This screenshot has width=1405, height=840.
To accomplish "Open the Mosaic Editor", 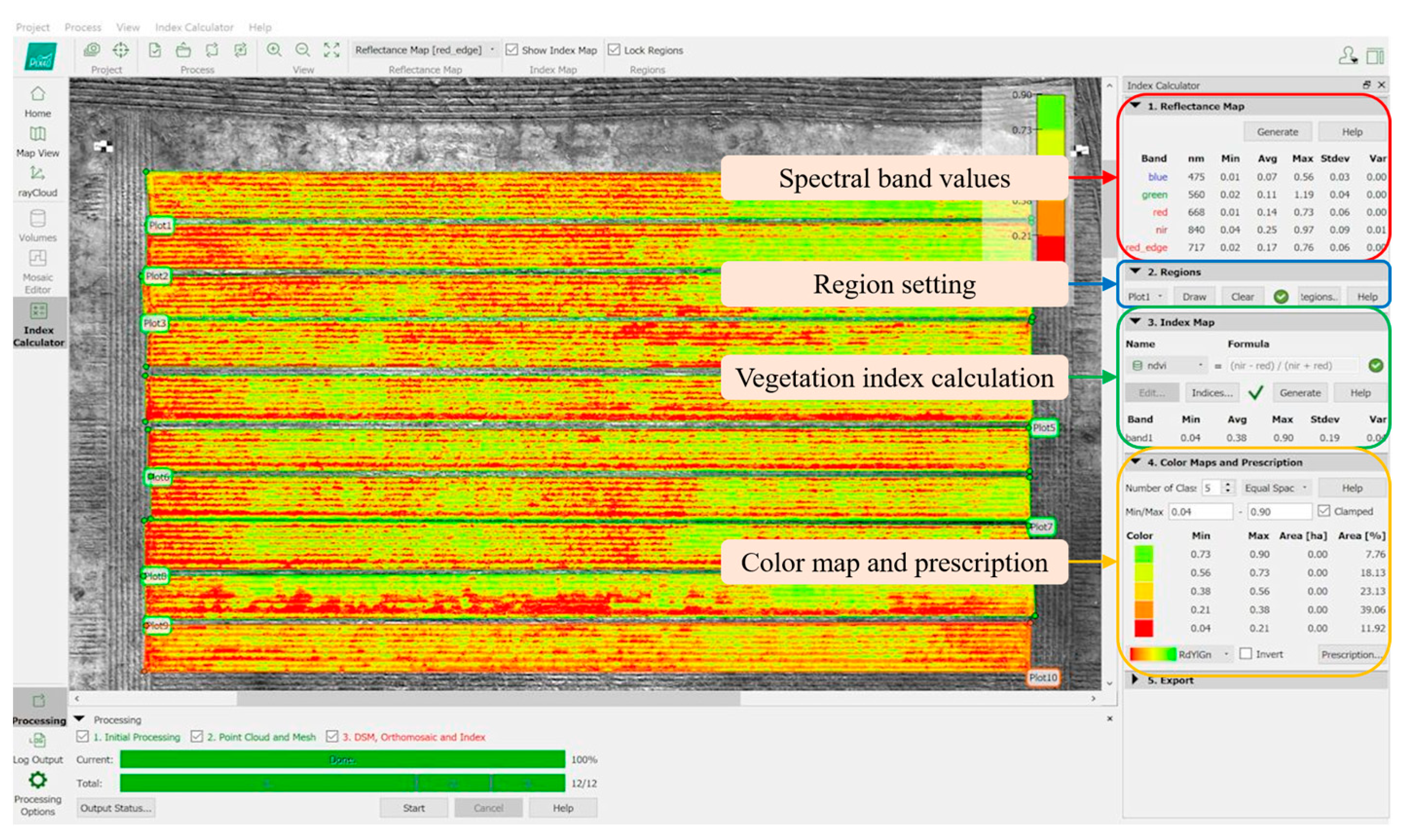I will [37, 272].
